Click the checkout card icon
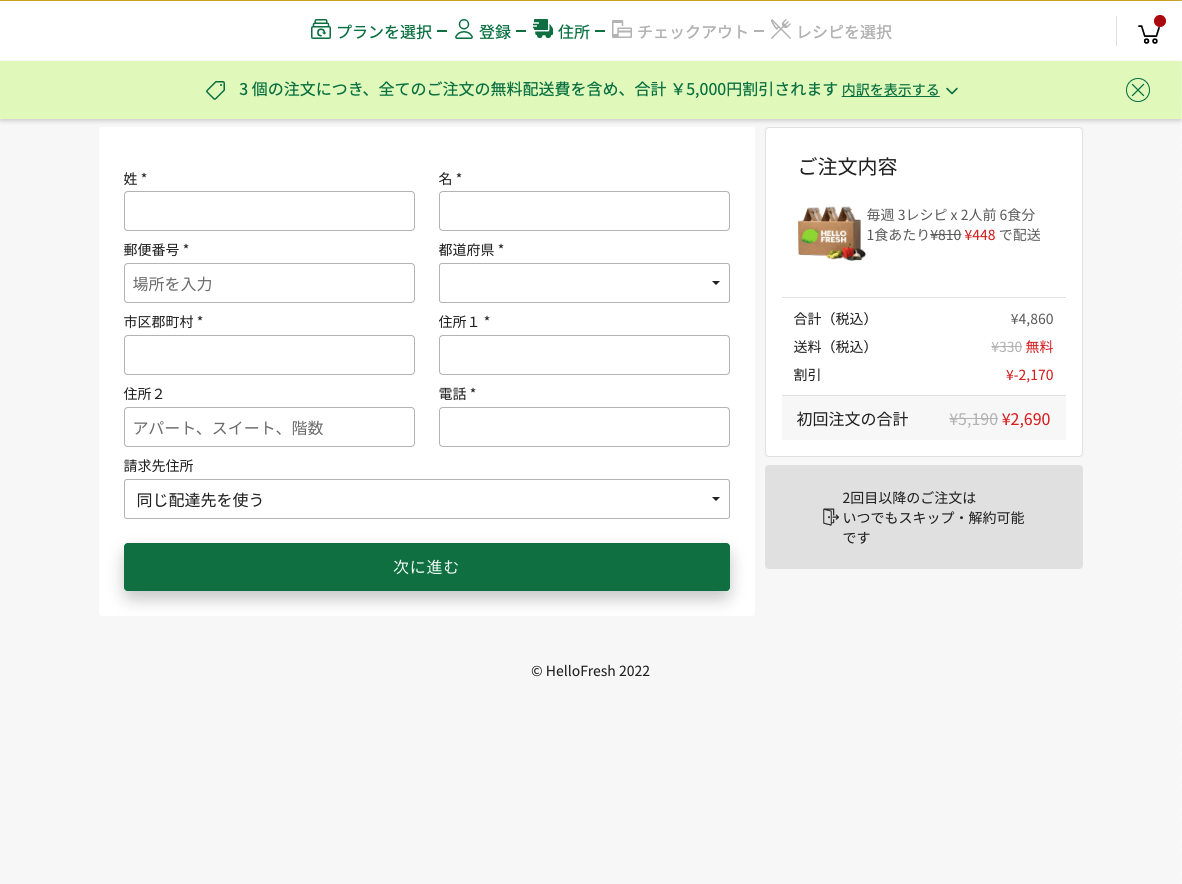Viewport: 1182px width, 884px height. 622,29
